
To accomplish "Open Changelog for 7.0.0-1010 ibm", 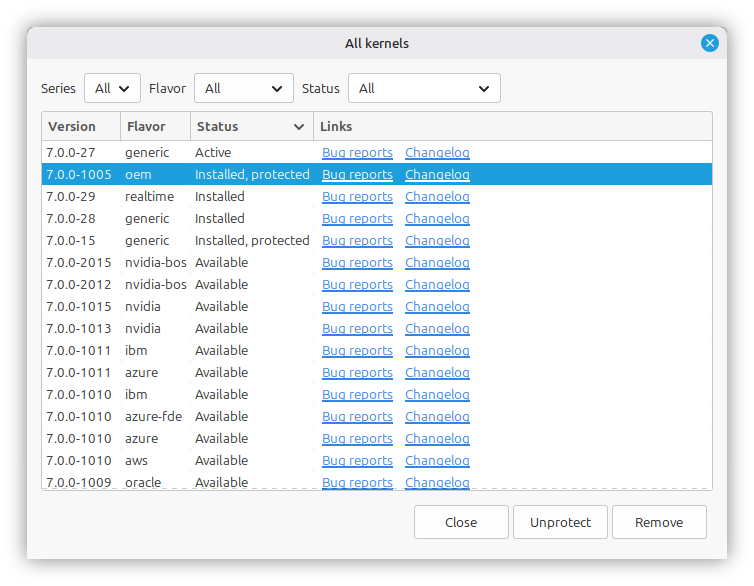I will [x=437, y=395].
